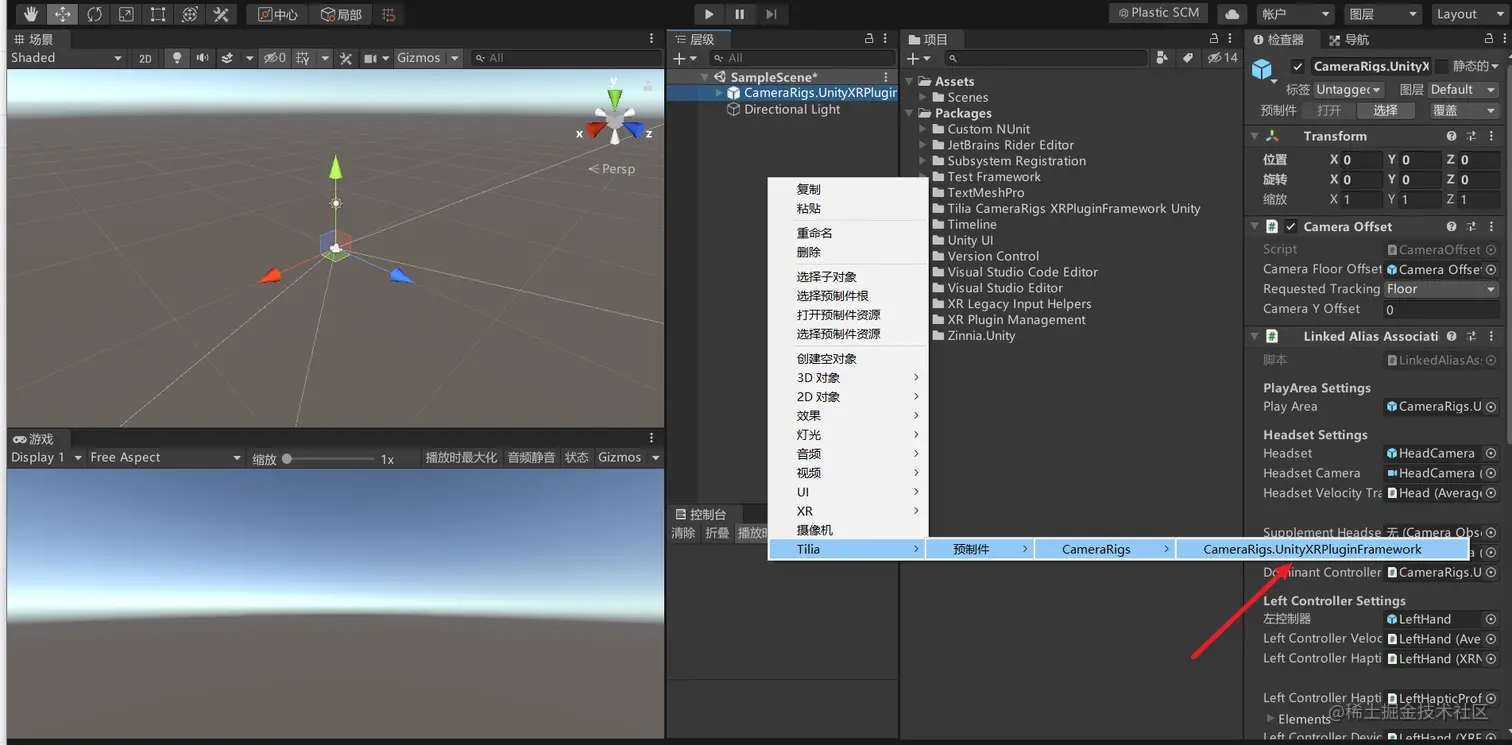Toggle 播放时最大化 maximize on play
Image resolution: width=1512 pixels, height=745 pixels.
[461, 458]
